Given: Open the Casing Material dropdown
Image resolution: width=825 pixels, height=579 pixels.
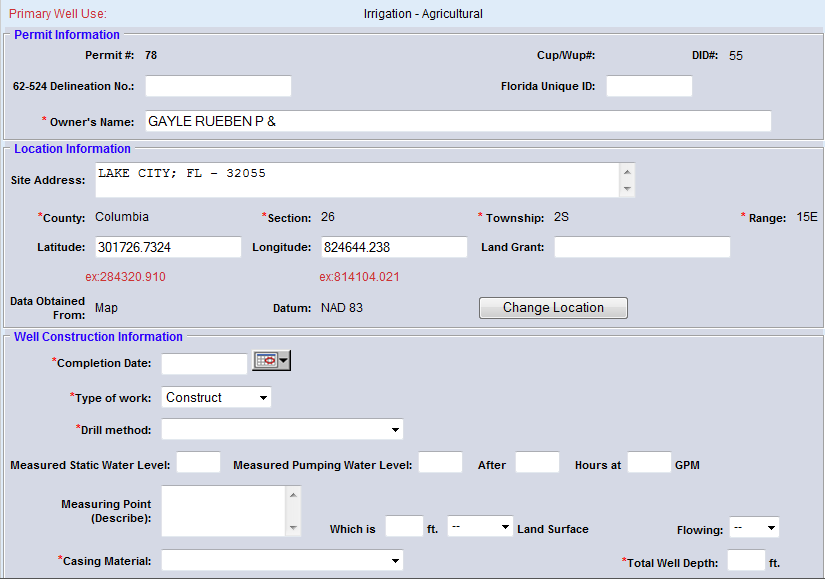Looking at the screenshot, I should pos(282,560).
